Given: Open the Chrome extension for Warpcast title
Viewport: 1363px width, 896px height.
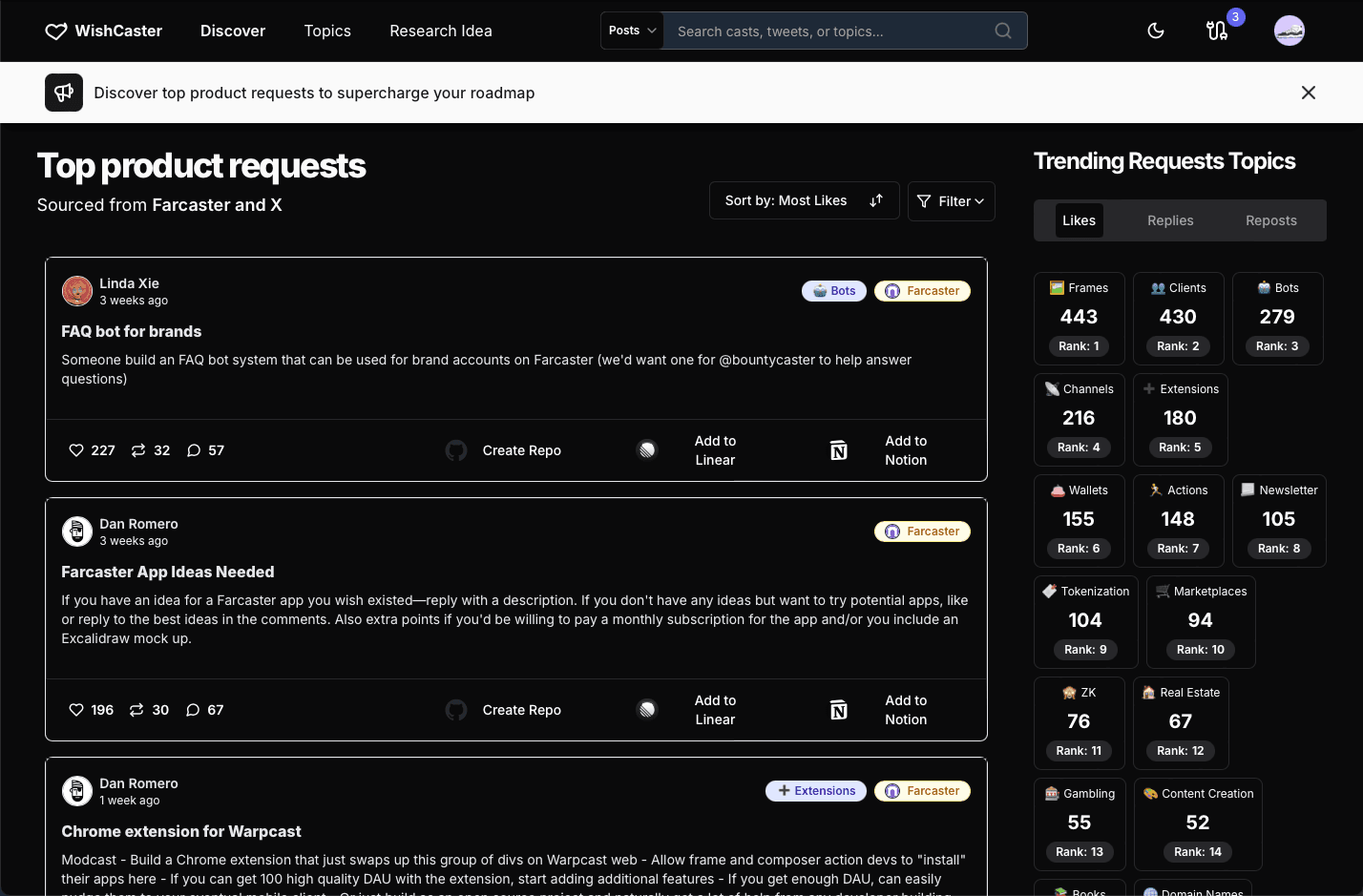Looking at the screenshot, I should click(x=181, y=831).
